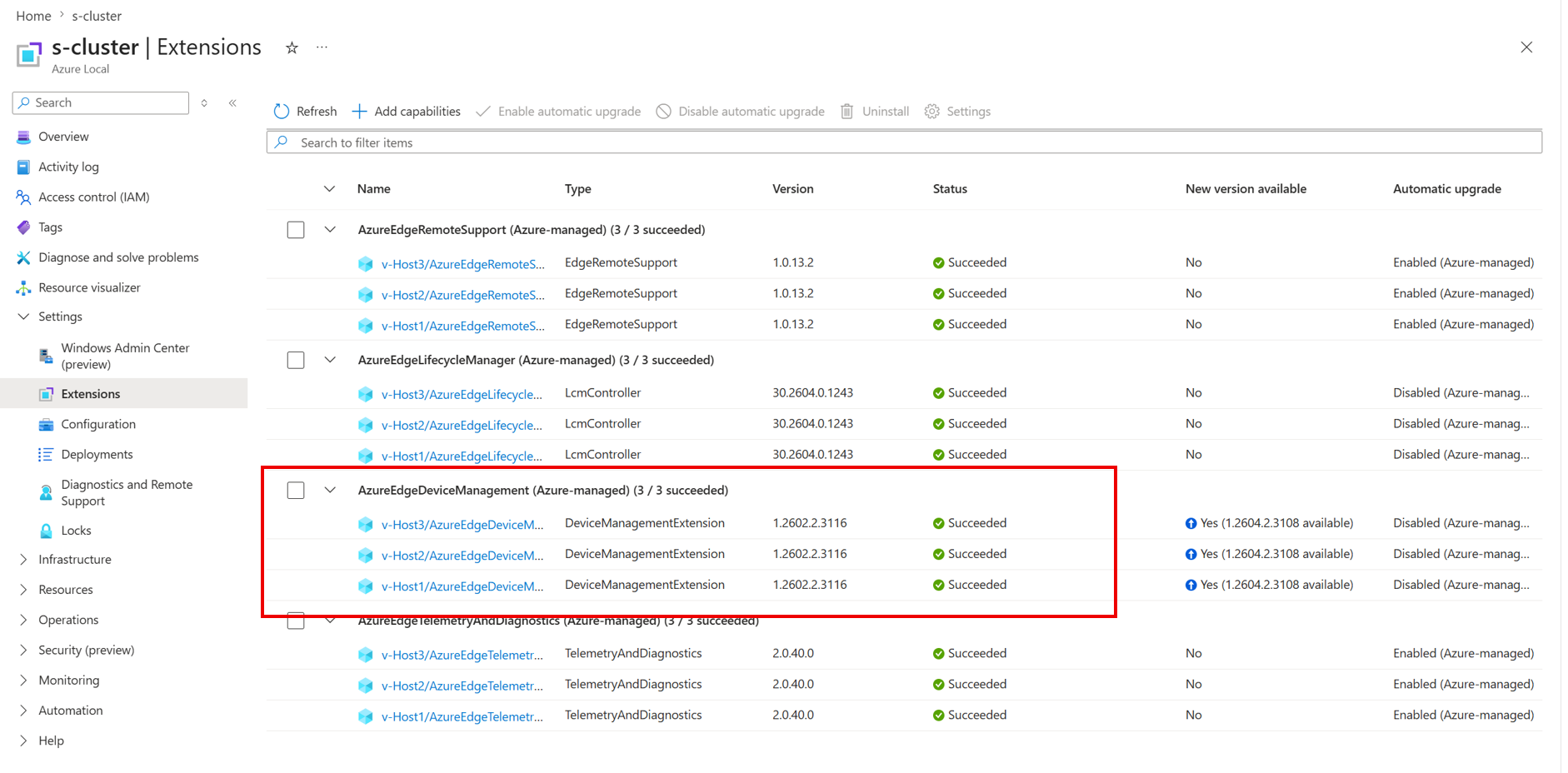Expand the Operations section

click(x=23, y=620)
